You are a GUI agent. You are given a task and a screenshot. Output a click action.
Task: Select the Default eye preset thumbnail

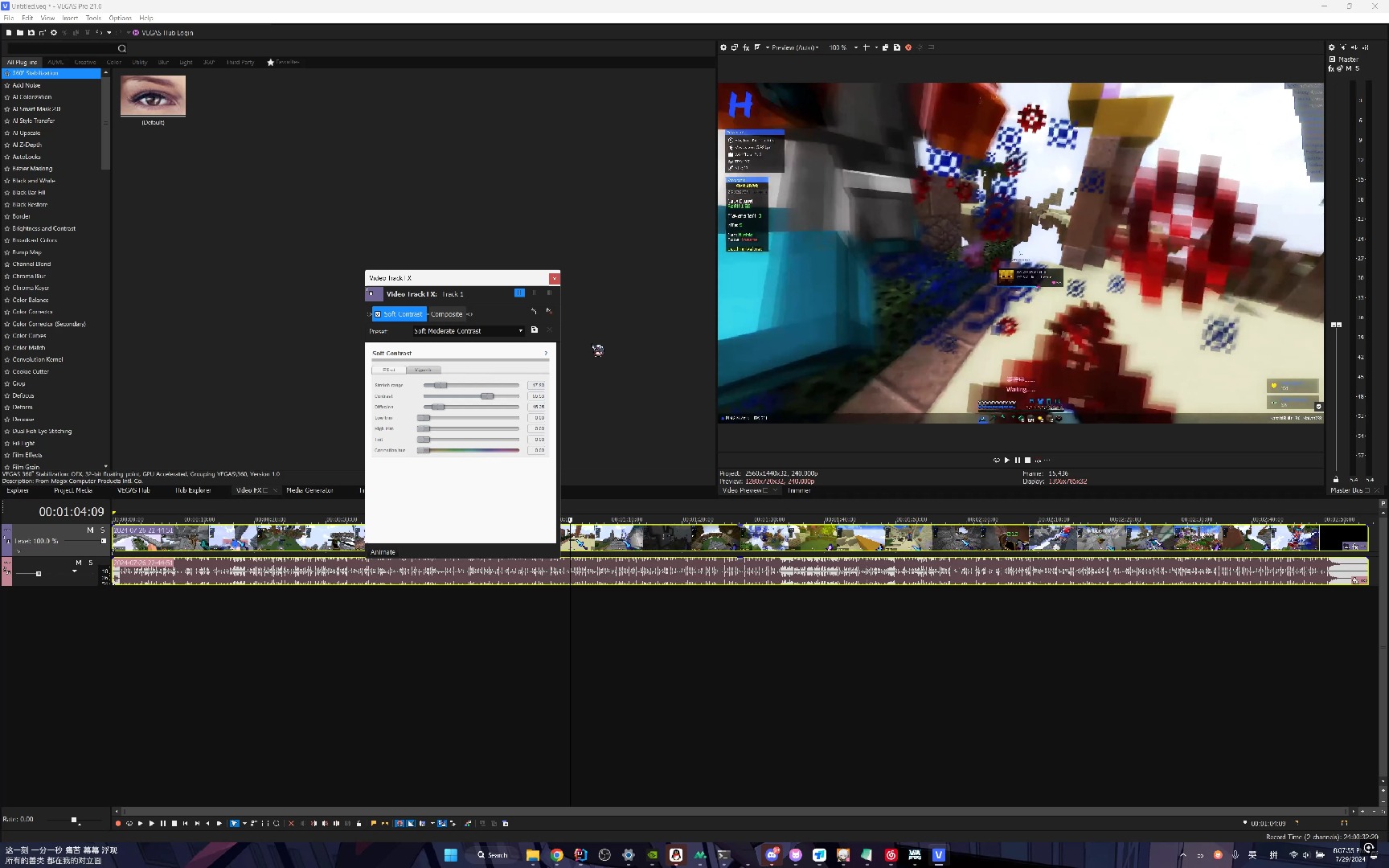click(x=153, y=96)
